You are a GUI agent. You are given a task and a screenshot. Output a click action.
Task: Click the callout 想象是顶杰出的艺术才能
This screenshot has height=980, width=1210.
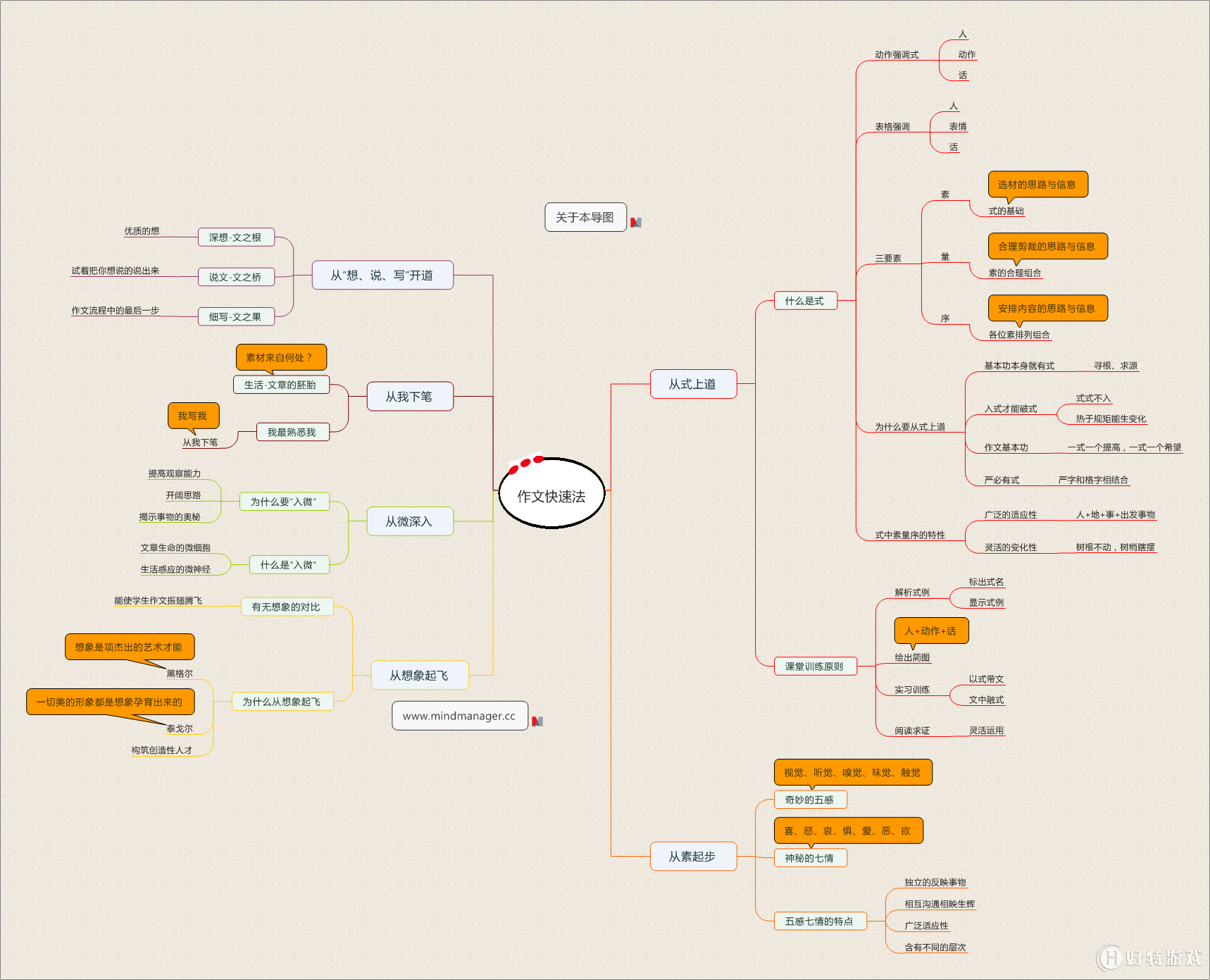(x=130, y=647)
